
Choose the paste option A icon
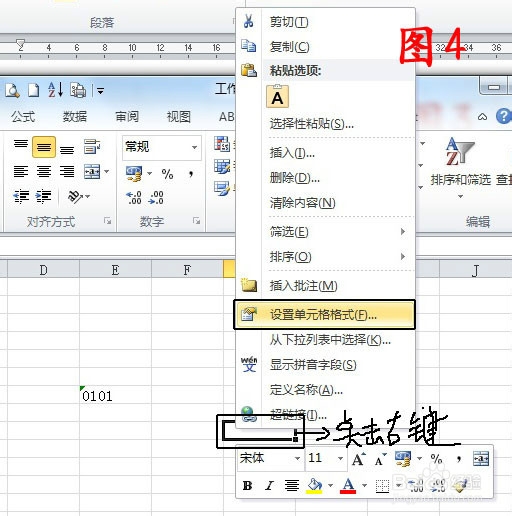tap(277, 97)
